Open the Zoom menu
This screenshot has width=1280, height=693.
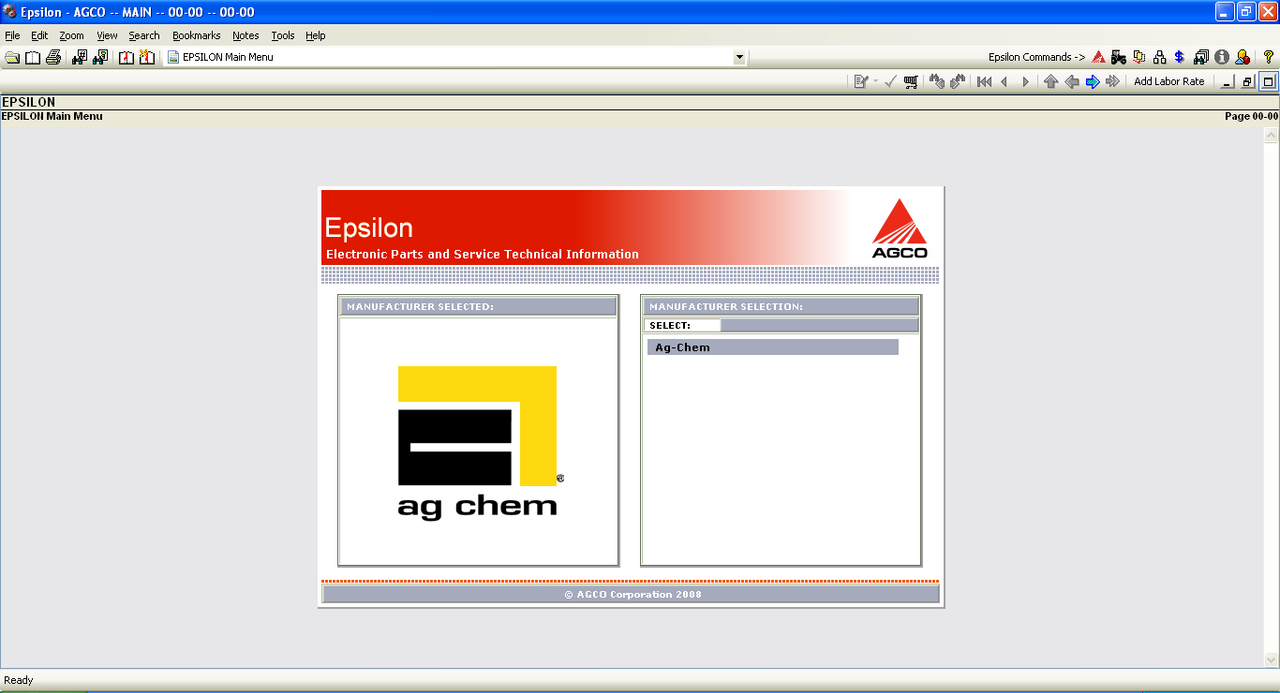pos(72,35)
